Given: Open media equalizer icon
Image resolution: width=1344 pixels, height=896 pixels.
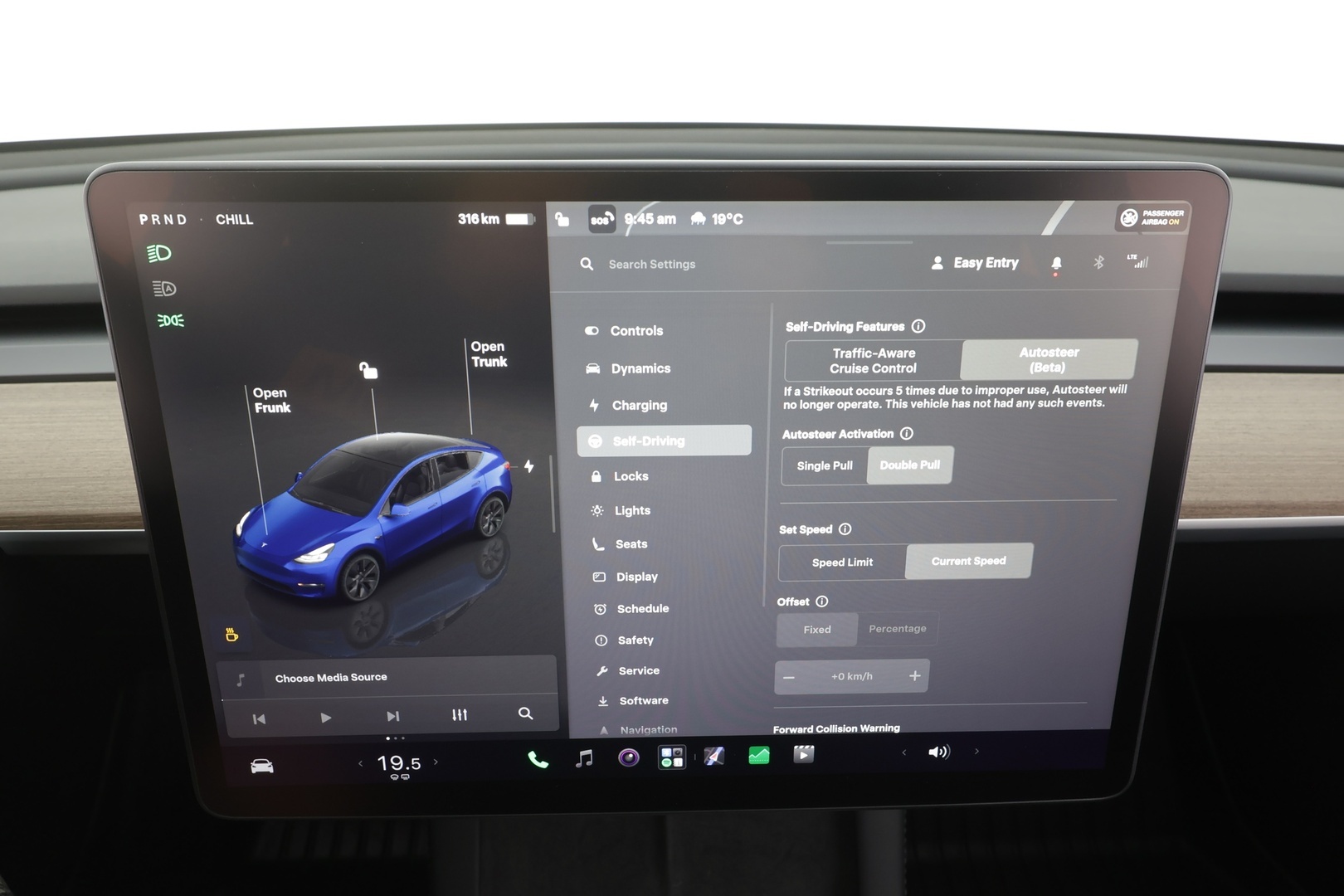Looking at the screenshot, I should (x=460, y=714).
